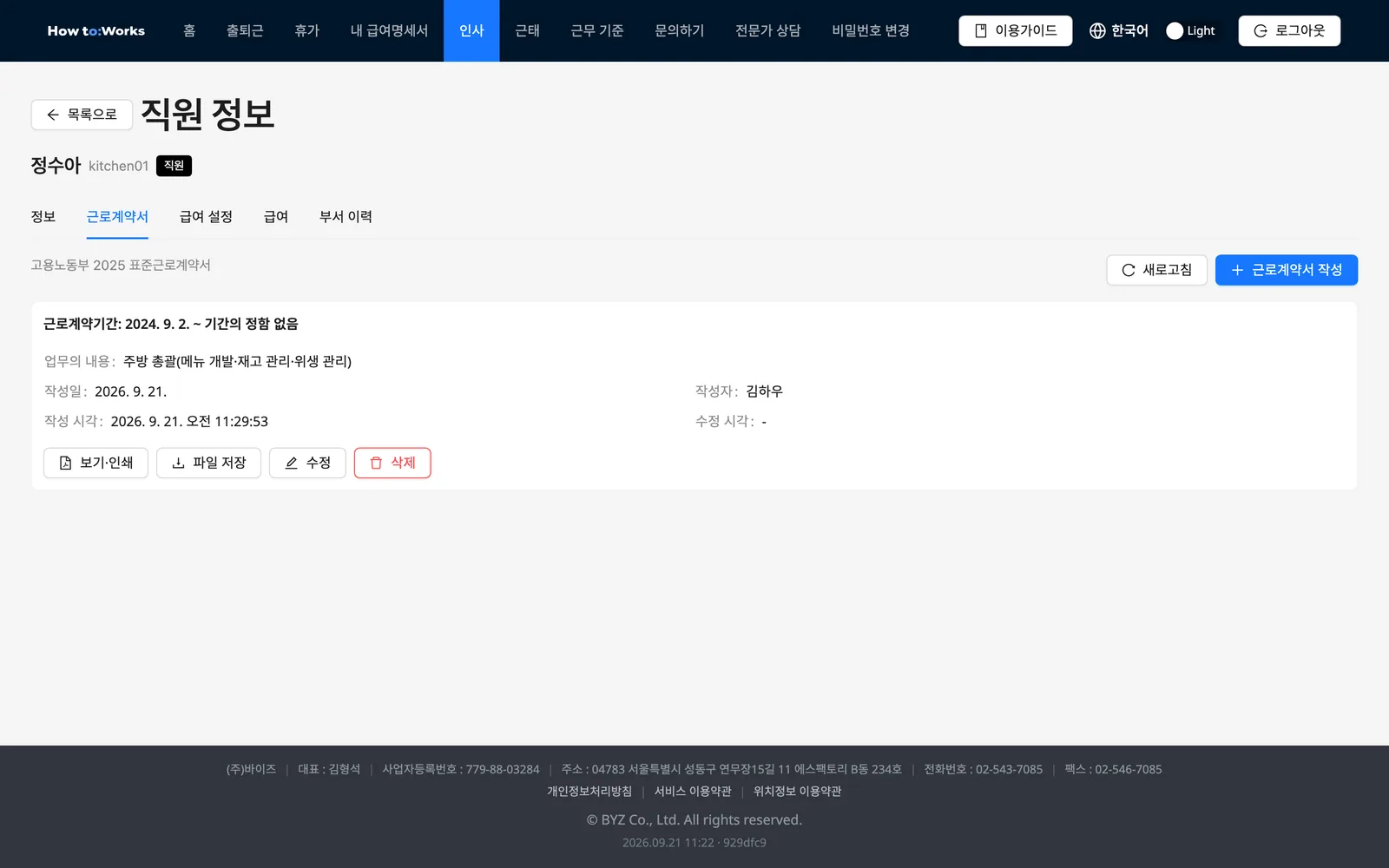Image resolution: width=1389 pixels, height=868 pixels.
Task: Switch to the 정보 tab
Action: [43, 217]
